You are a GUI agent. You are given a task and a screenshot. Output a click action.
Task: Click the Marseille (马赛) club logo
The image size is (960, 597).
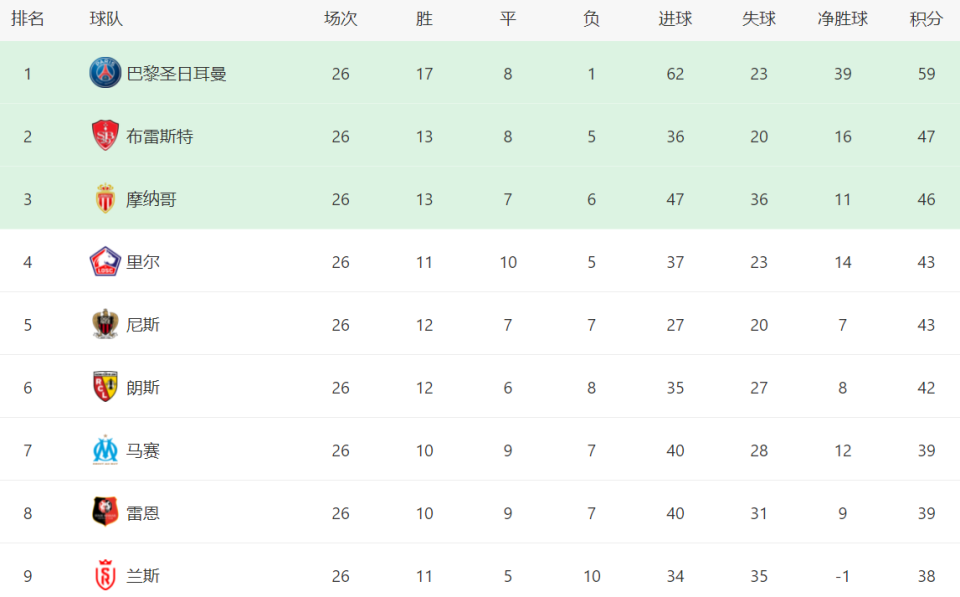(105, 450)
